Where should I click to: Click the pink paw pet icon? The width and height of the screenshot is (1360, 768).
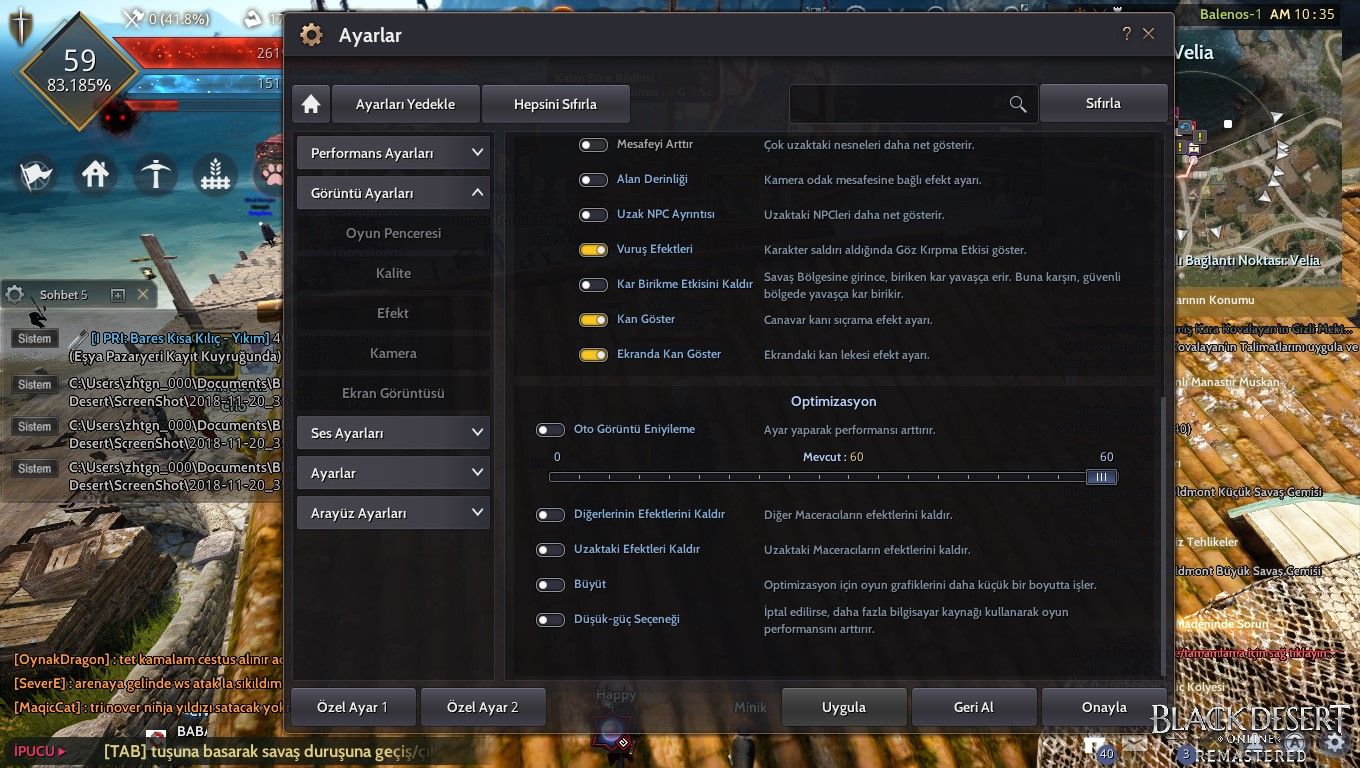(270, 175)
